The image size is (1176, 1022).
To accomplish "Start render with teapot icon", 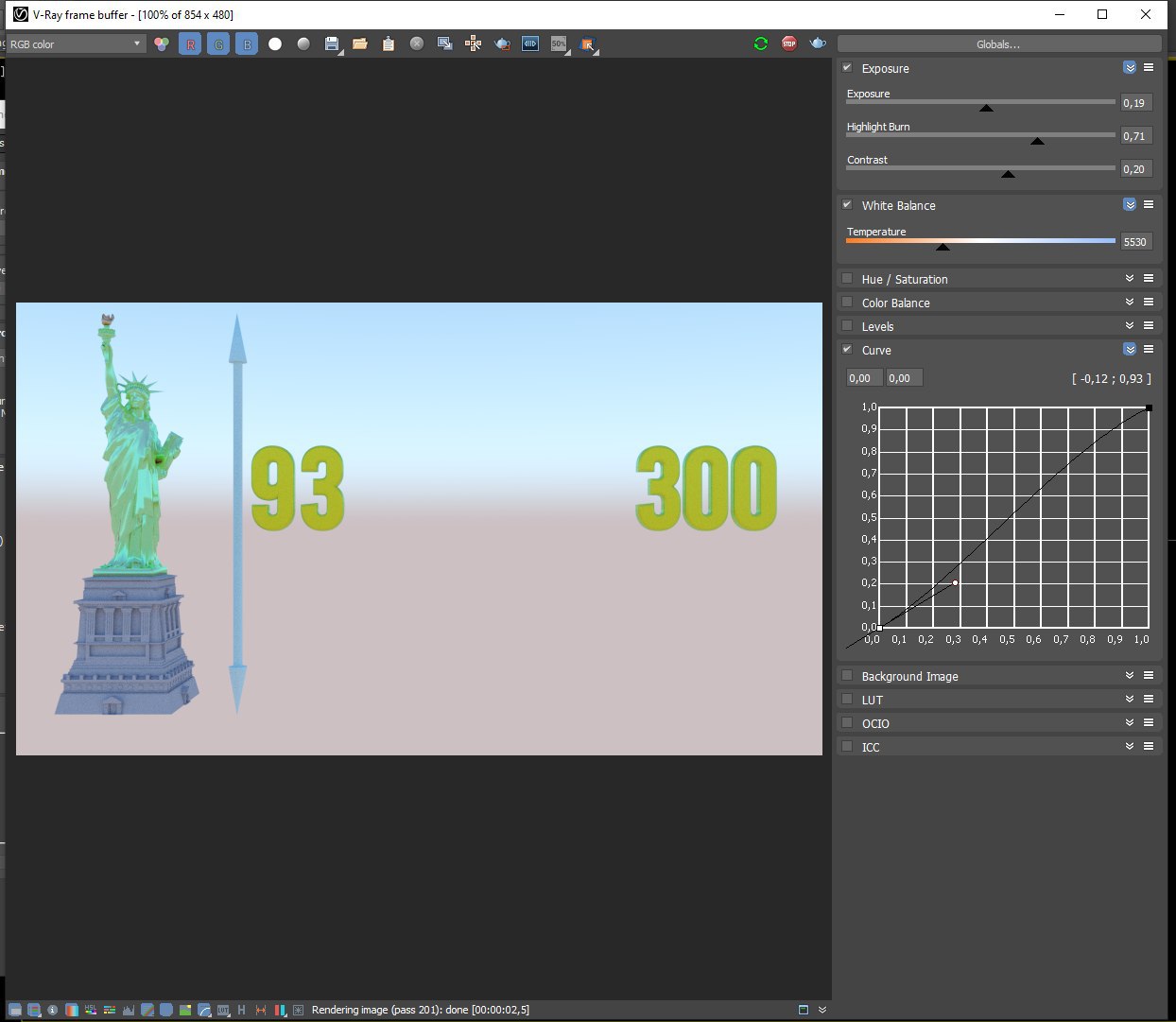I will click(818, 43).
